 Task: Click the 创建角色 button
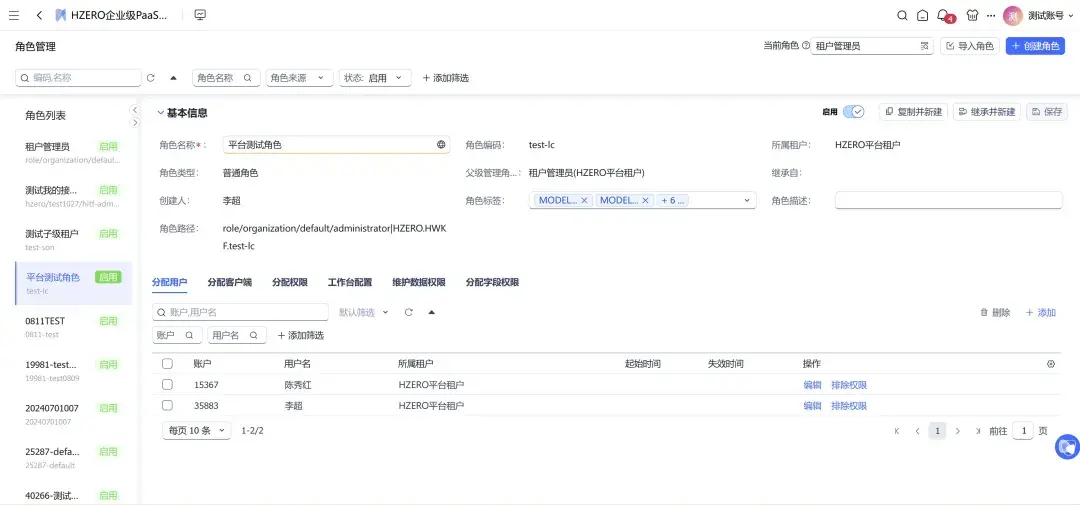pos(1035,46)
